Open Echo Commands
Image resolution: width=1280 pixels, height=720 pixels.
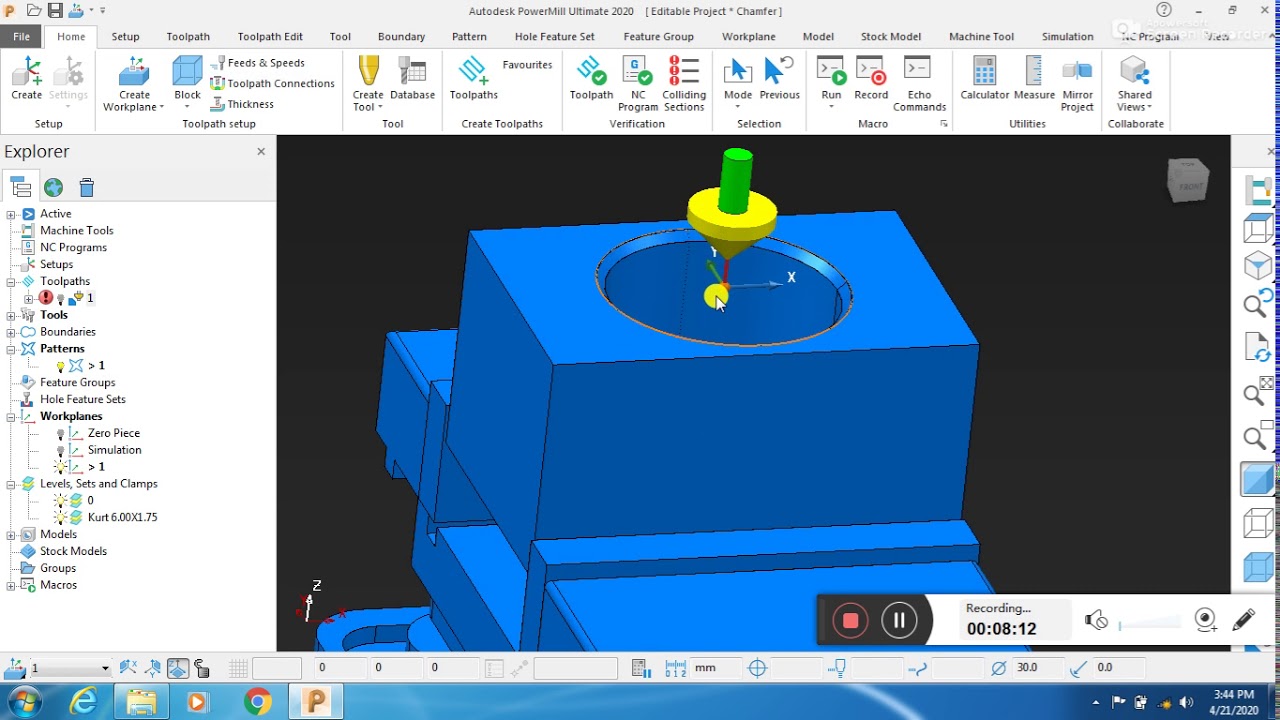pos(919,84)
